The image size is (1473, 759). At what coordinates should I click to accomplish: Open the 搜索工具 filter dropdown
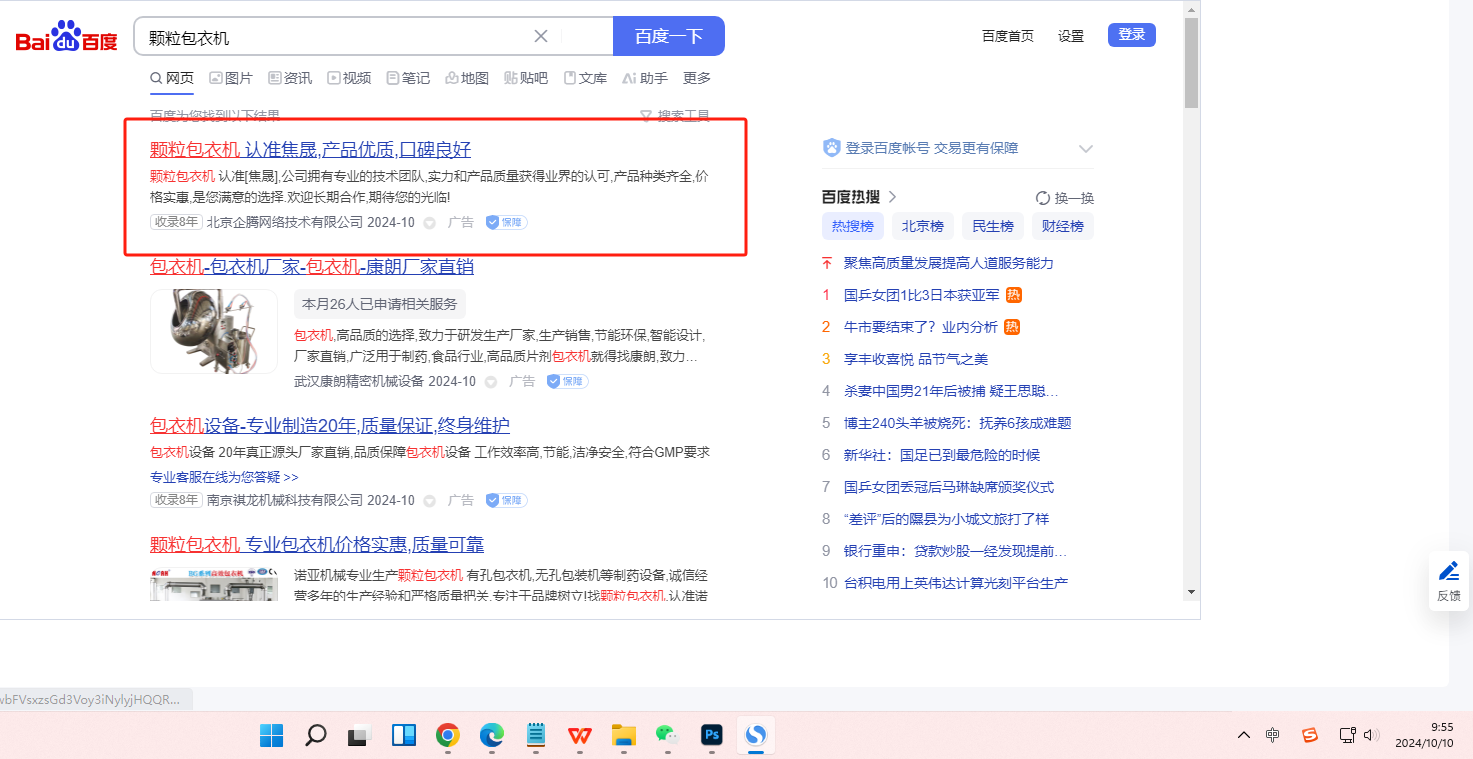click(675, 116)
